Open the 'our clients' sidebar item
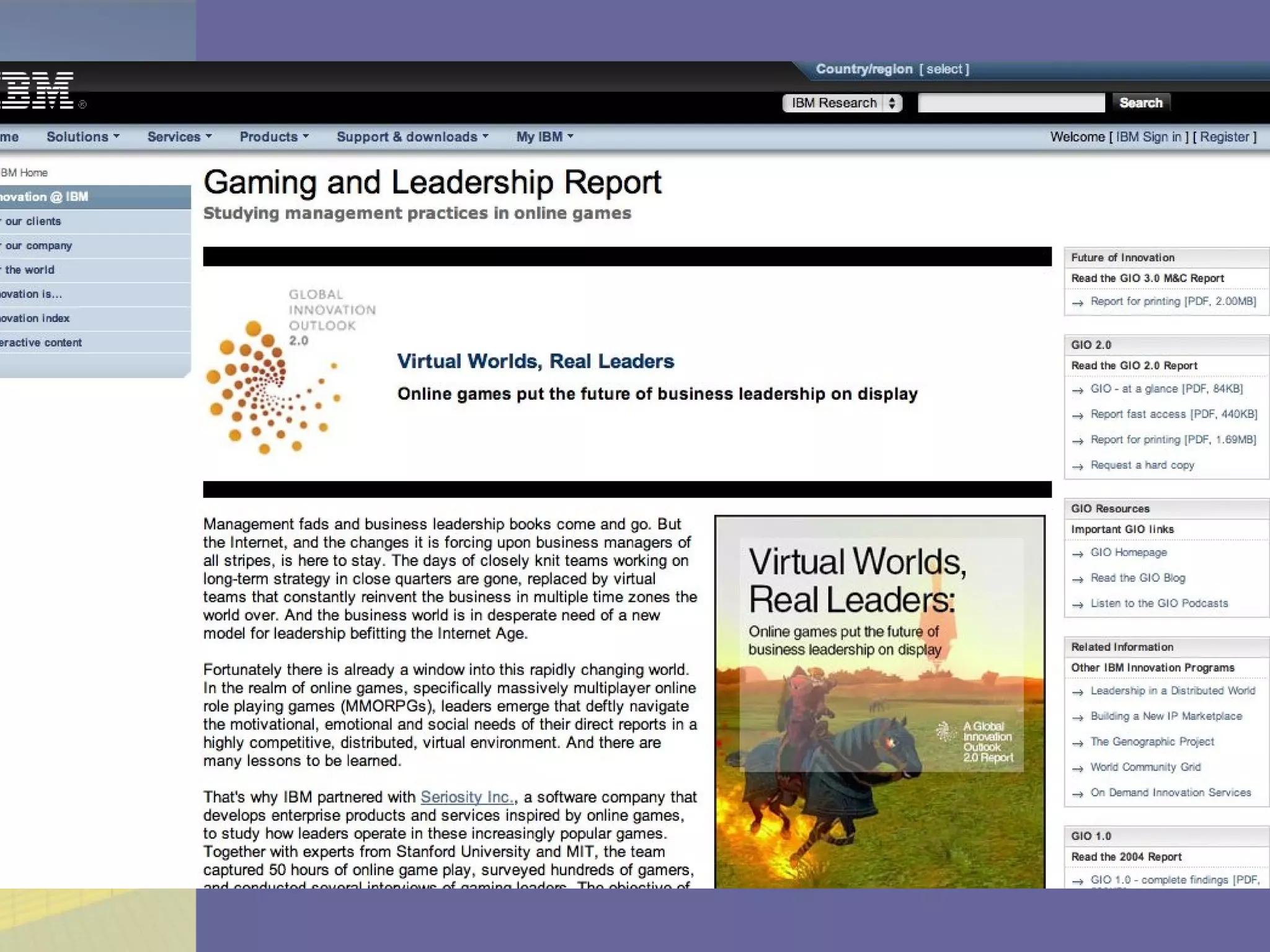The image size is (1270, 952). coord(95,221)
